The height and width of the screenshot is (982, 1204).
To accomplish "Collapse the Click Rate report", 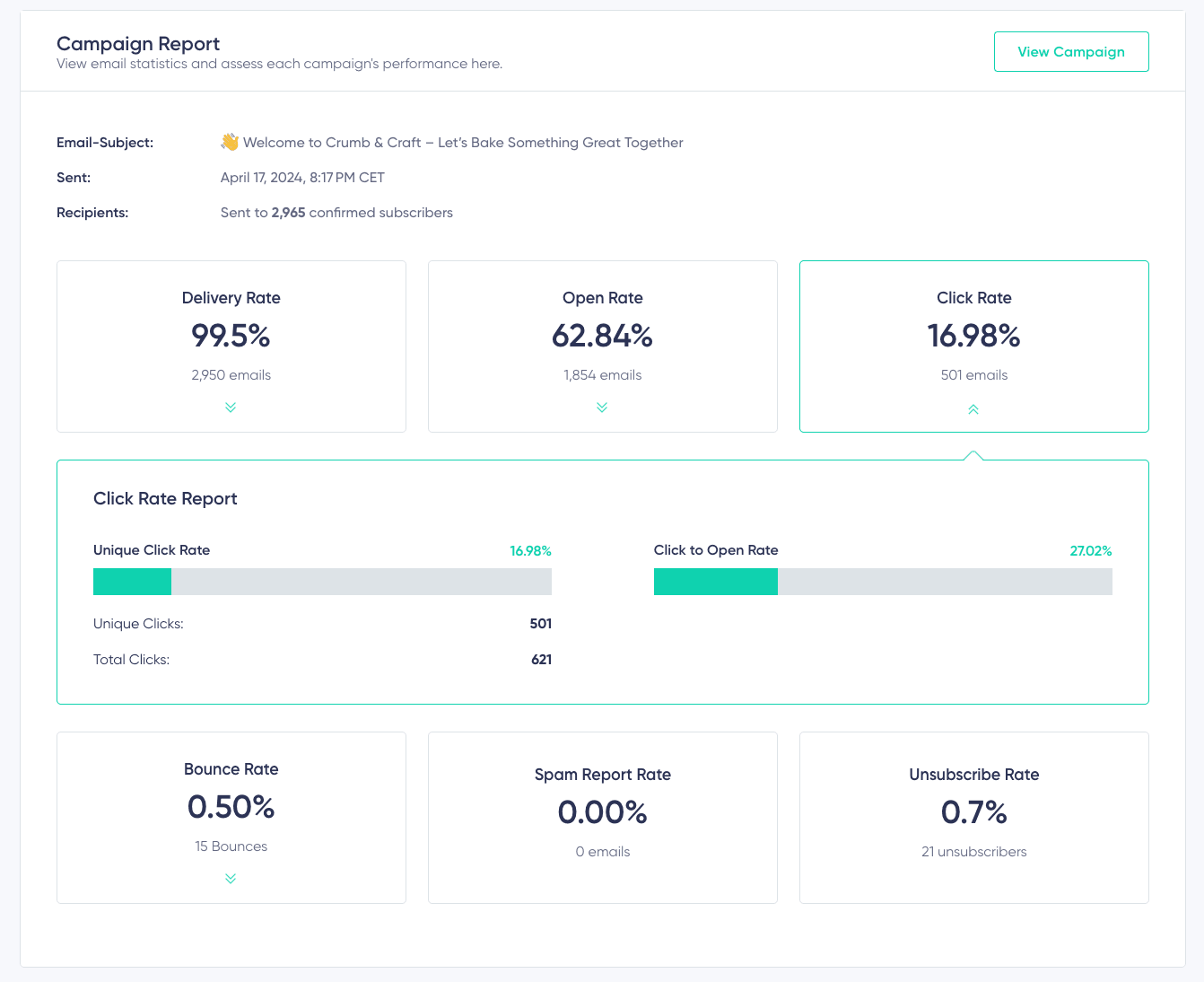I will pos(973,409).
